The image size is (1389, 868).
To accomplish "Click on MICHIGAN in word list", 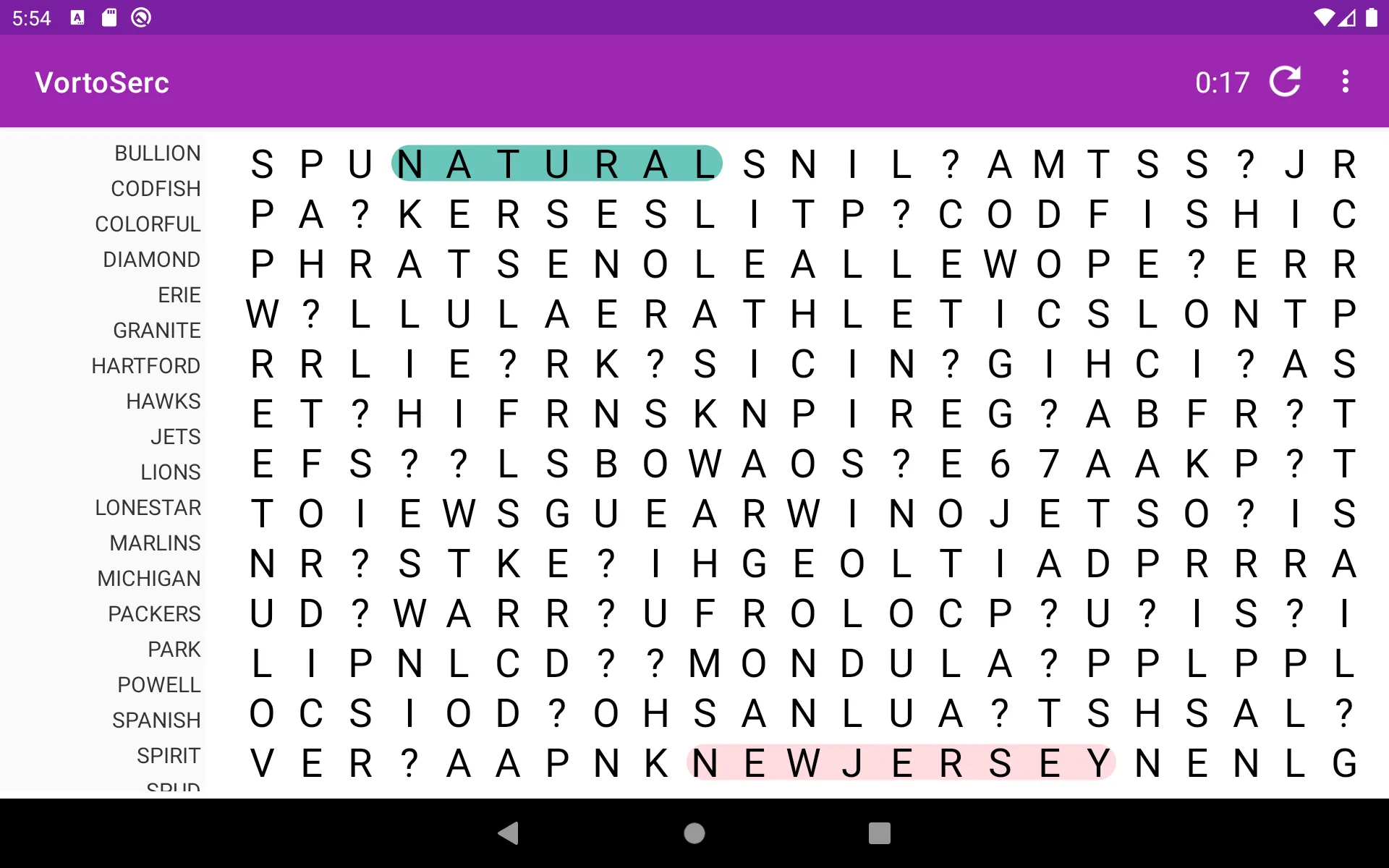I will [x=147, y=577].
